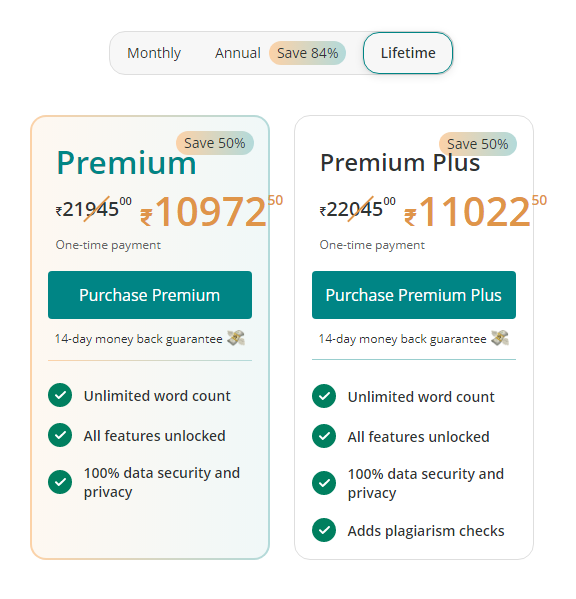The height and width of the screenshot is (599, 576).
Task: Click Premium's data security checkmark icon
Action: [60, 482]
